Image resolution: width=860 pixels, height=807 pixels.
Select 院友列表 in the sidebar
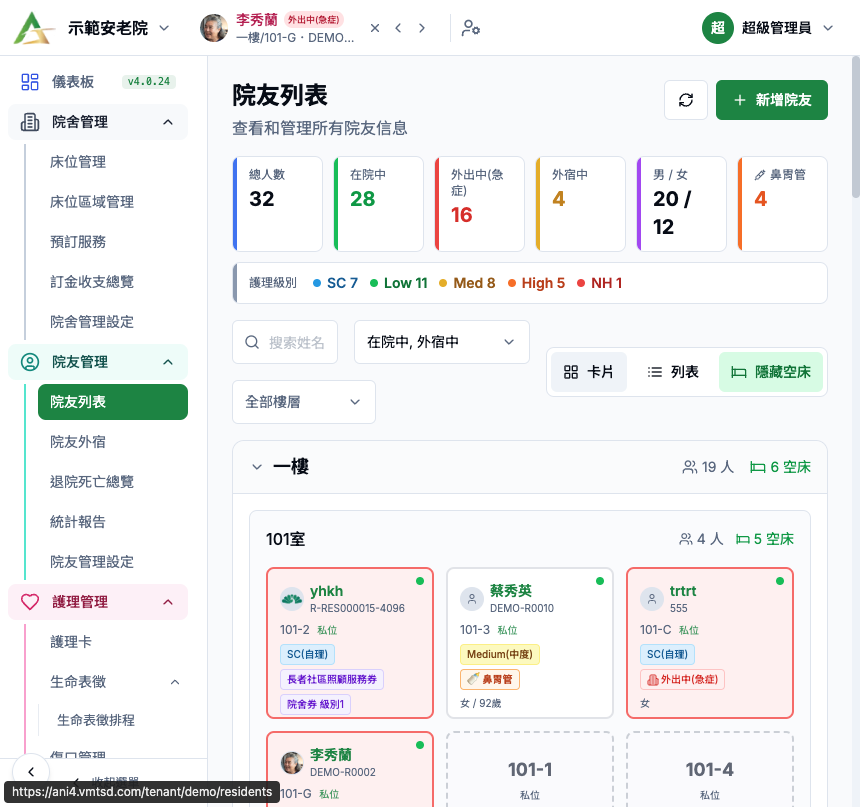point(113,402)
